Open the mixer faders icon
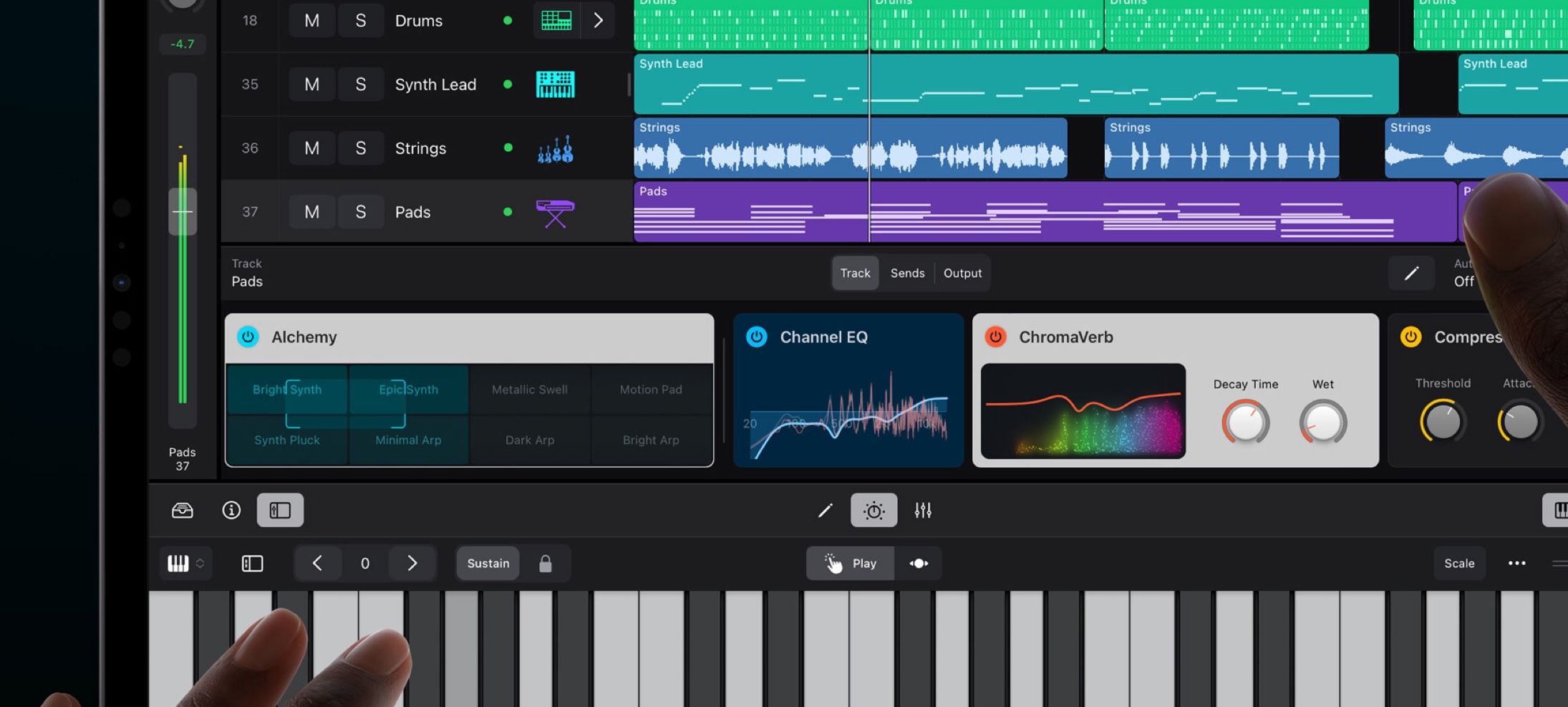Viewport: 1568px width, 707px height. (x=923, y=510)
